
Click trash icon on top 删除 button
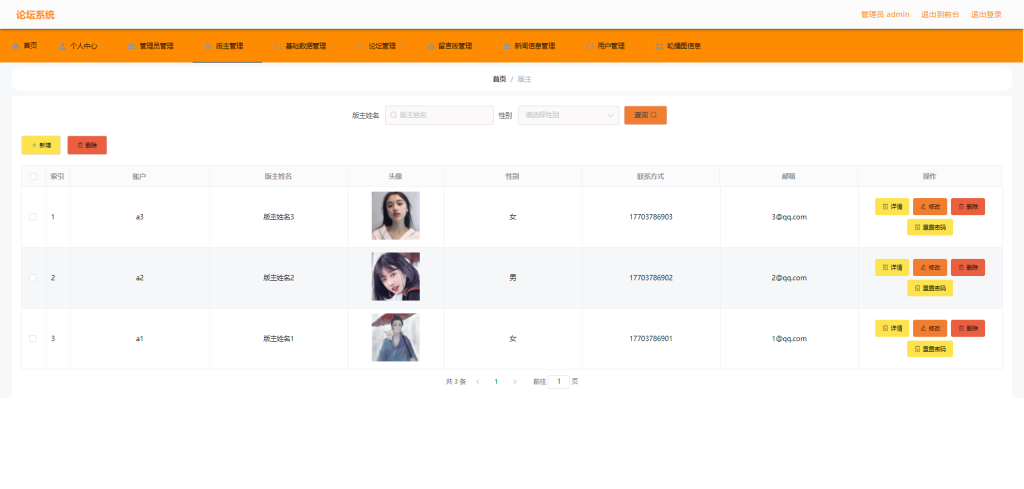80,145
